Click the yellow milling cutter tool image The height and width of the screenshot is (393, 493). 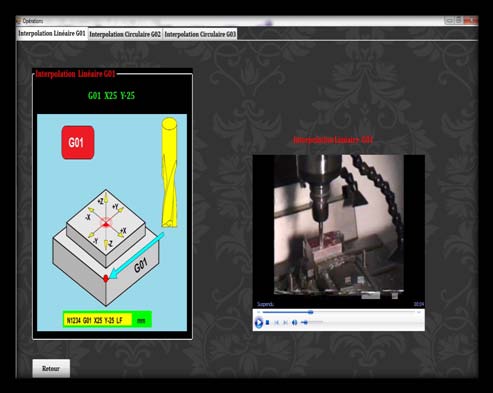pyautogui.click(x=169, y=172)
